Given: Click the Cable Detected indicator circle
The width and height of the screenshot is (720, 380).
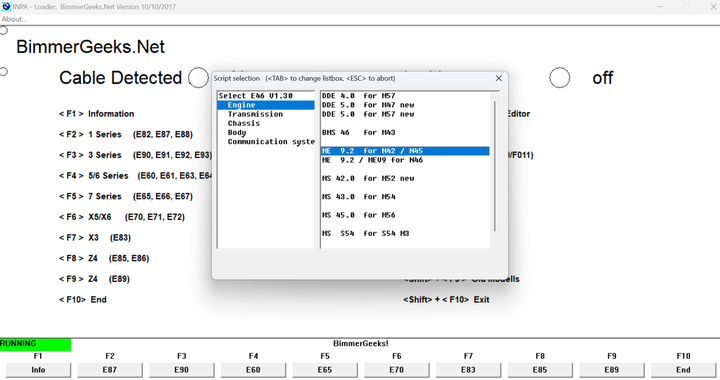Looking at the screenshot, I should click(x=198, y=78).
